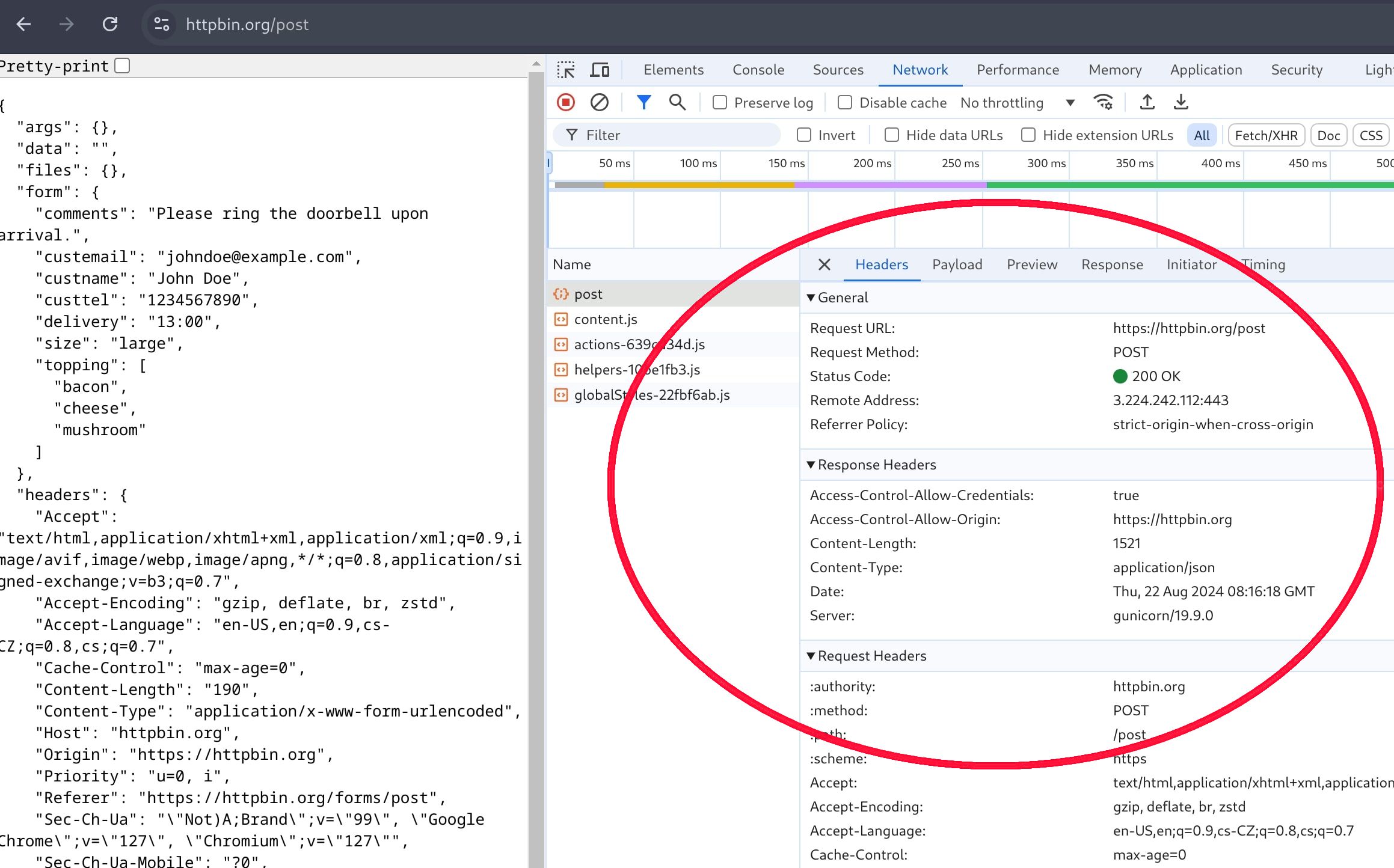Toggle the Pretty-print checkbox
The width and height of the screenshot is (1394, 868).
pyautogui.click(x=122, y=66)
